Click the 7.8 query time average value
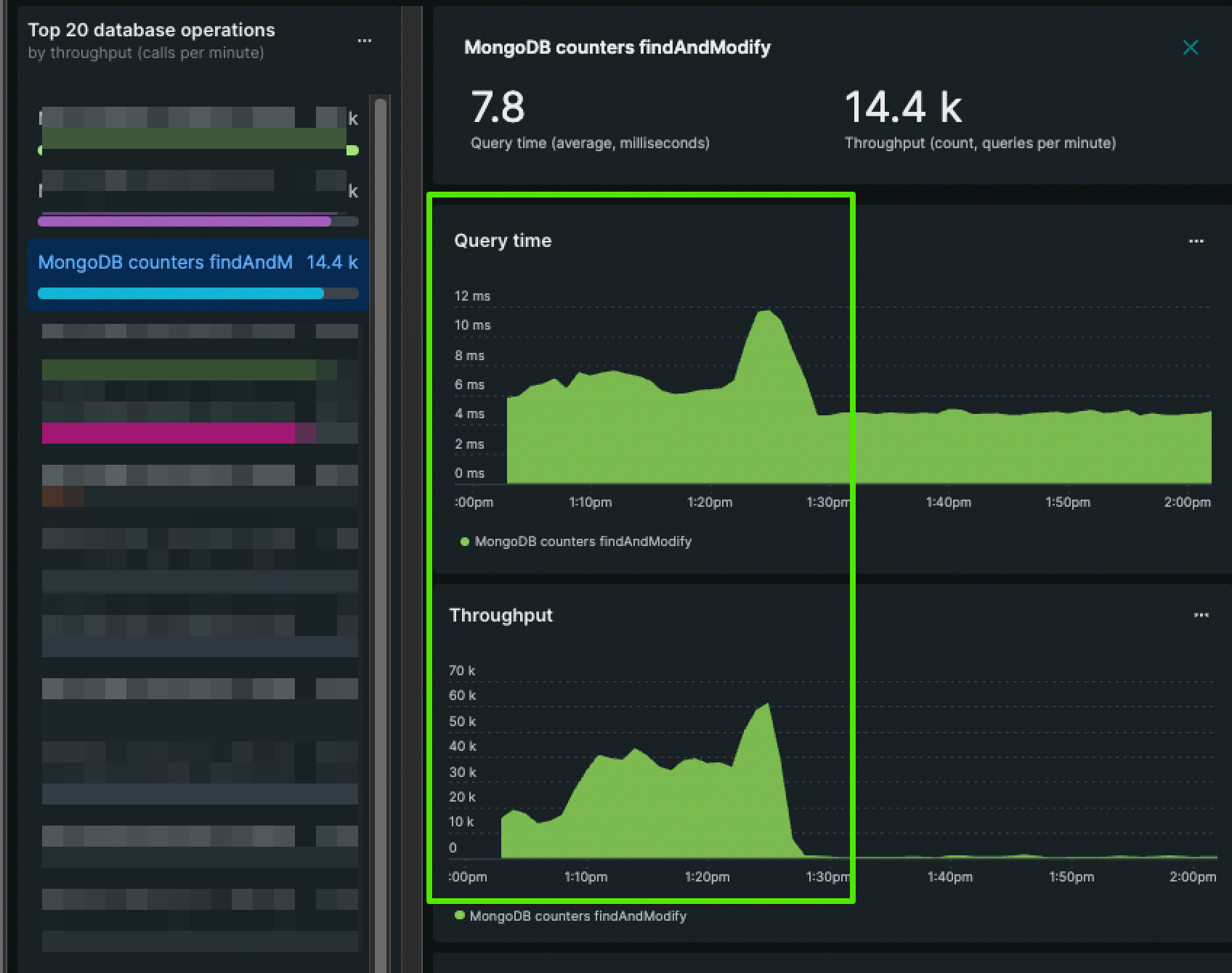This screenshot has height=973, width=1232. pos(498,107)
